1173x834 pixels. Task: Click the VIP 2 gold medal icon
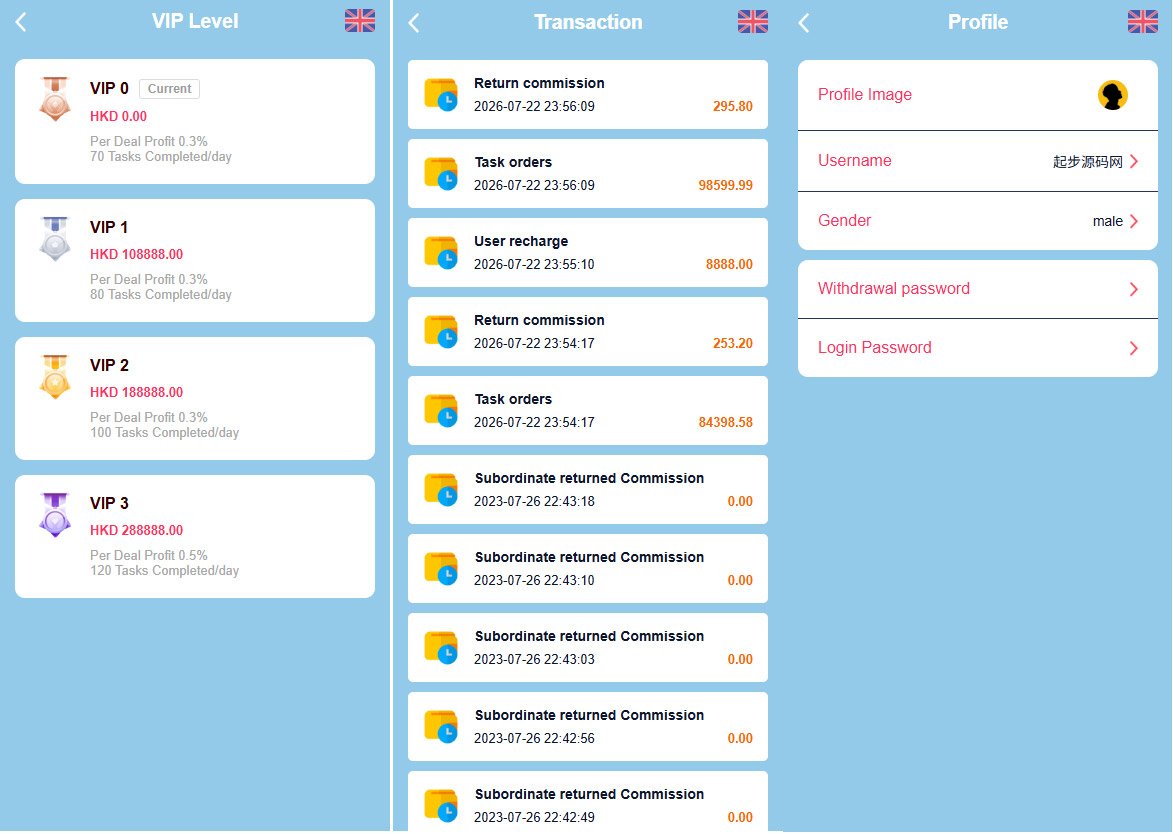click(55, 376)
